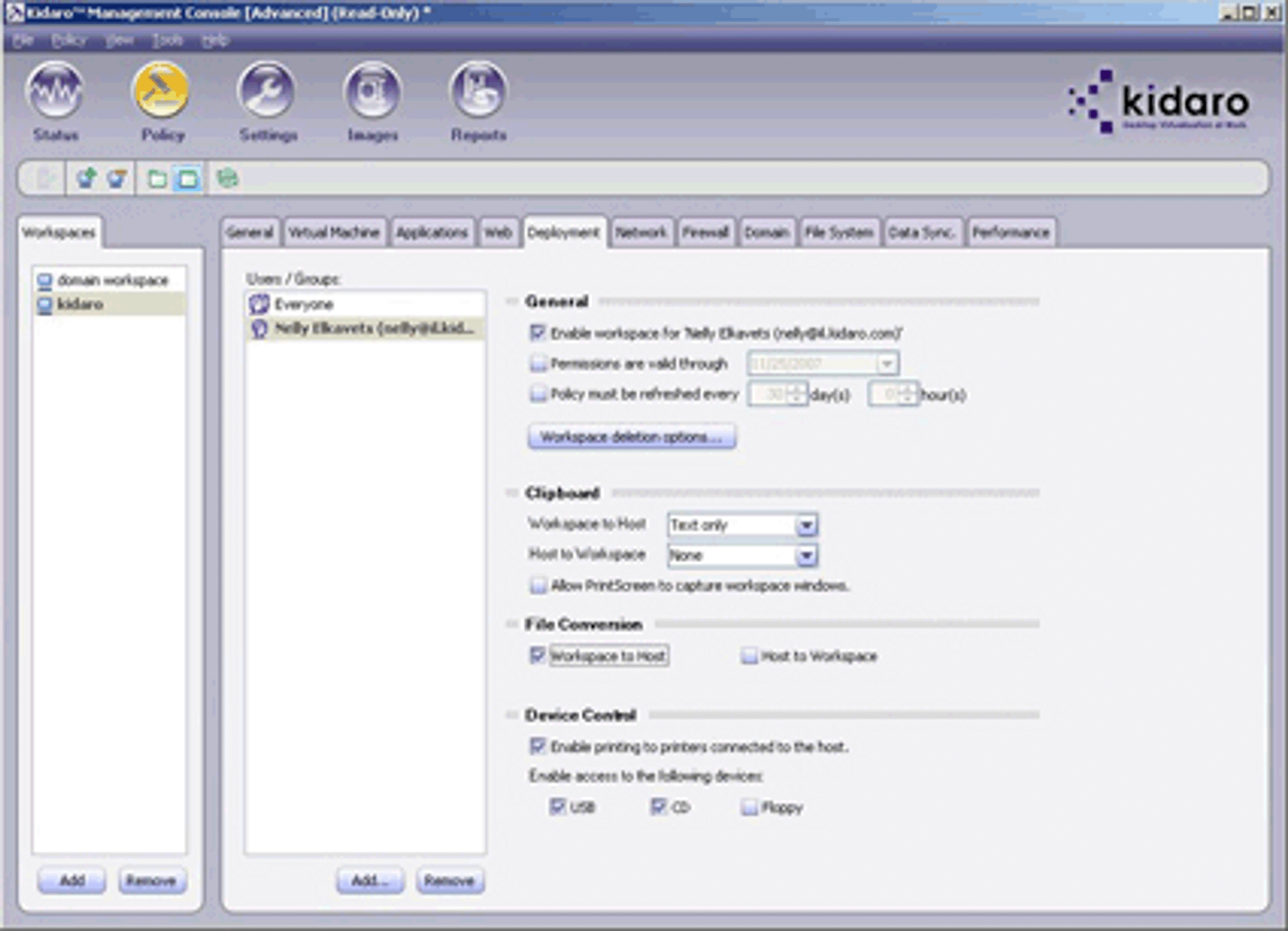The height and width of the screenshot is (931, 1288).
Task: Select the Workspaces tab
Action: point(59,233)
